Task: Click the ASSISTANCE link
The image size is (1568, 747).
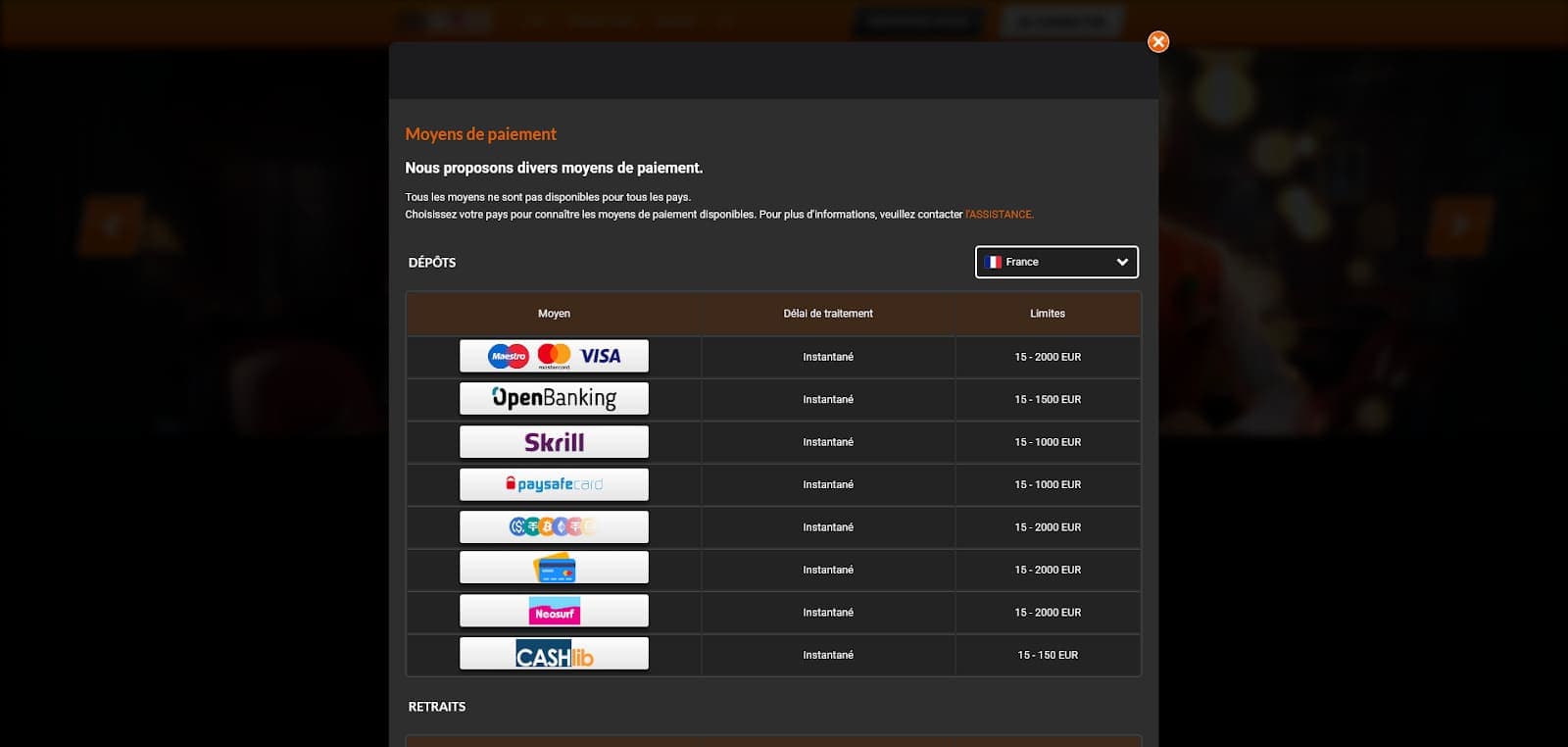Action: [1000, 214]
